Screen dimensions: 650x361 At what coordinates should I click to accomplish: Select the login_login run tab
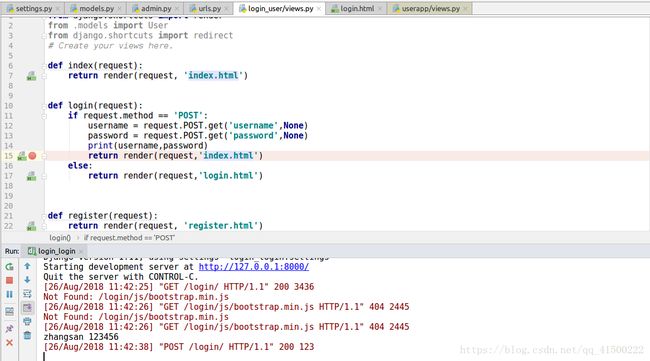[x=56, y=251]
